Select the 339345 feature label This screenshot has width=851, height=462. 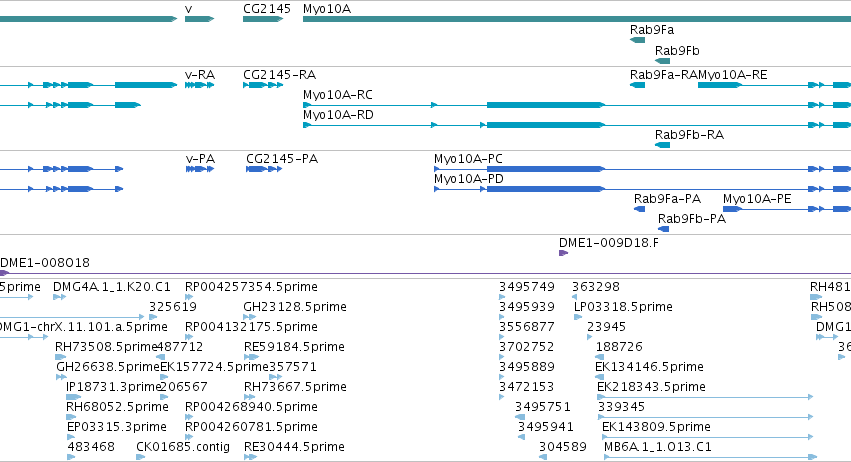tap(621, 407)
